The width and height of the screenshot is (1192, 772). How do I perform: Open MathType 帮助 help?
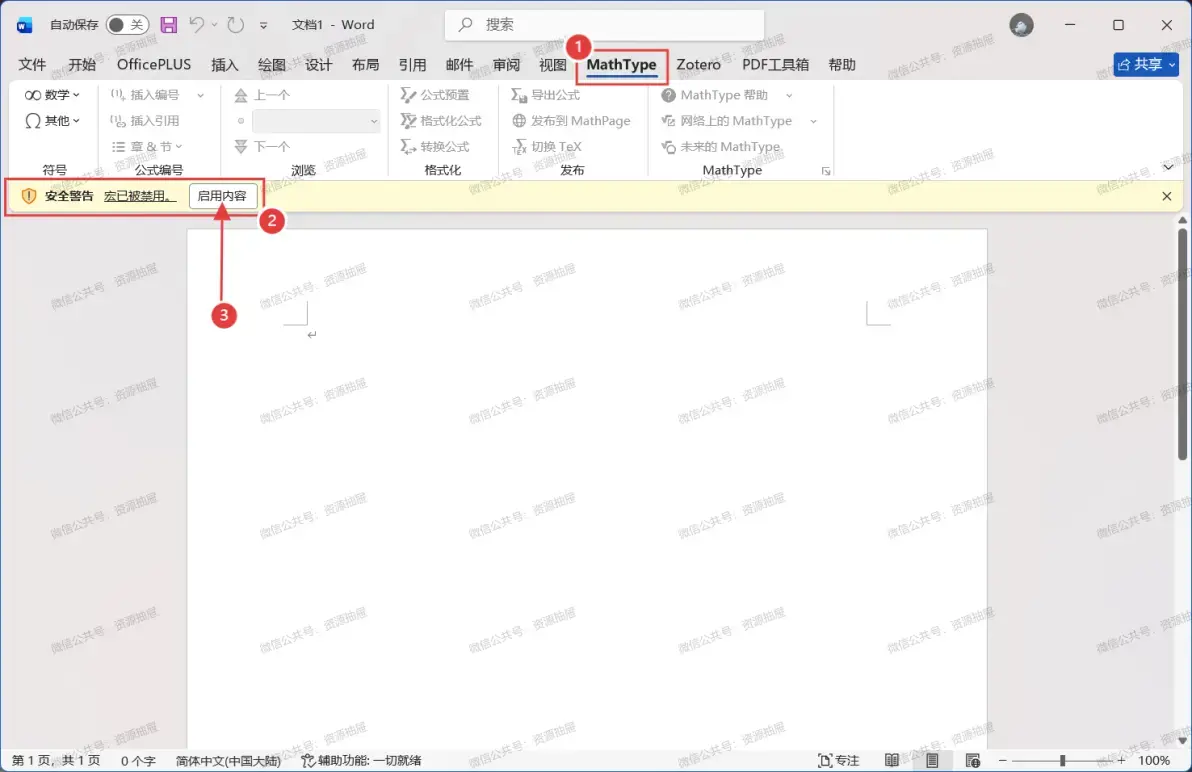(715, 95)
